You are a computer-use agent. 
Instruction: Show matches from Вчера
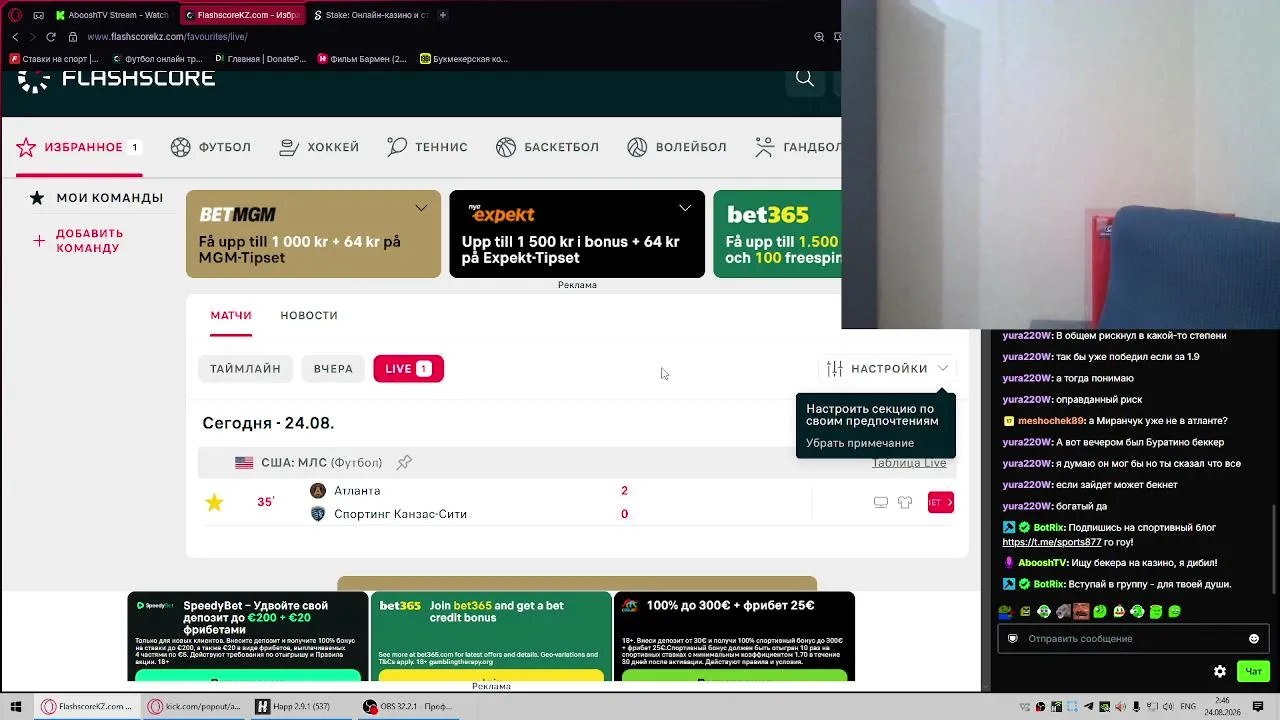(x=333, y=369)
